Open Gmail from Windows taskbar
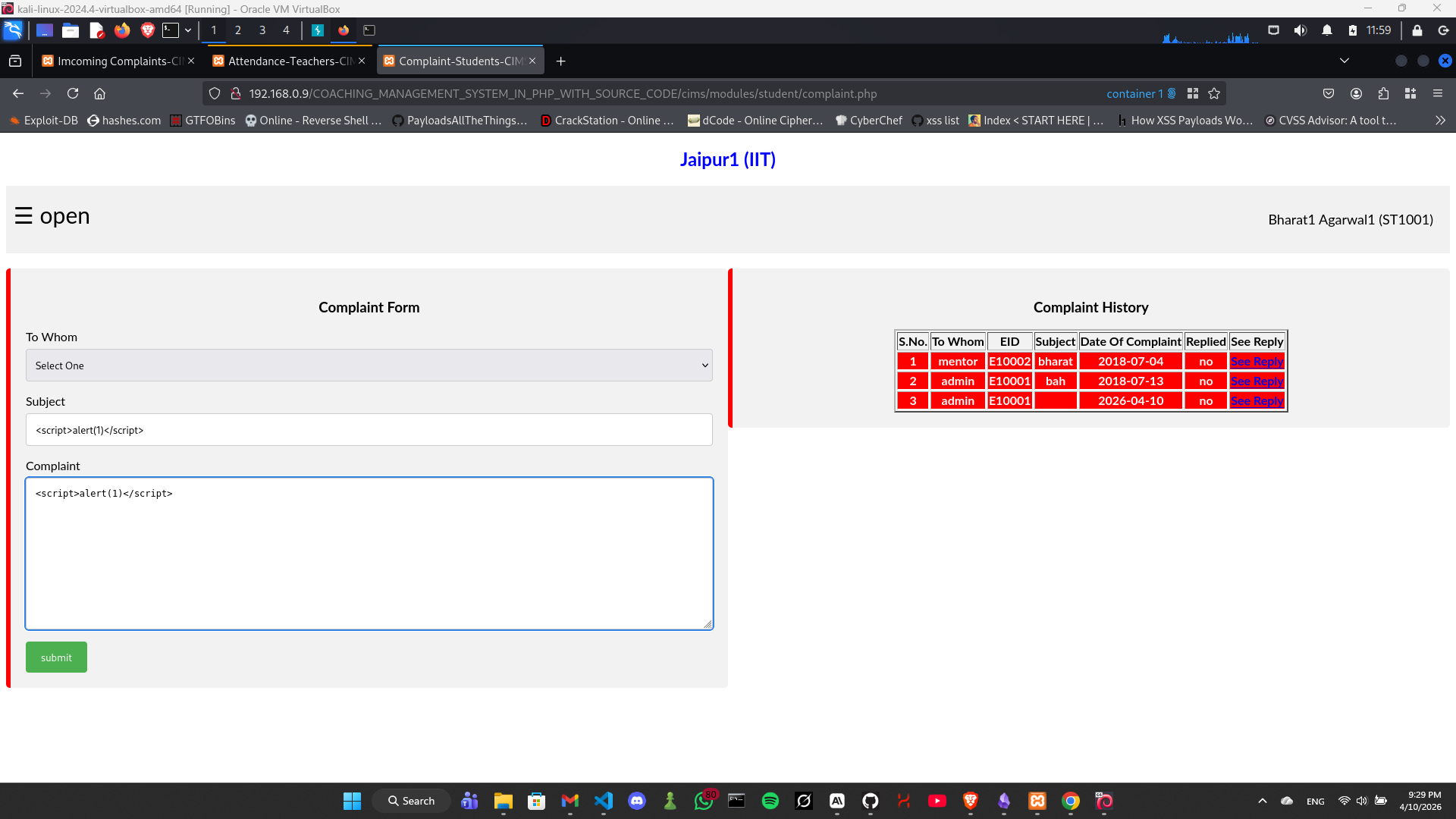The height and width of the screenshot is (819, 1456). (x=570, y=801)
